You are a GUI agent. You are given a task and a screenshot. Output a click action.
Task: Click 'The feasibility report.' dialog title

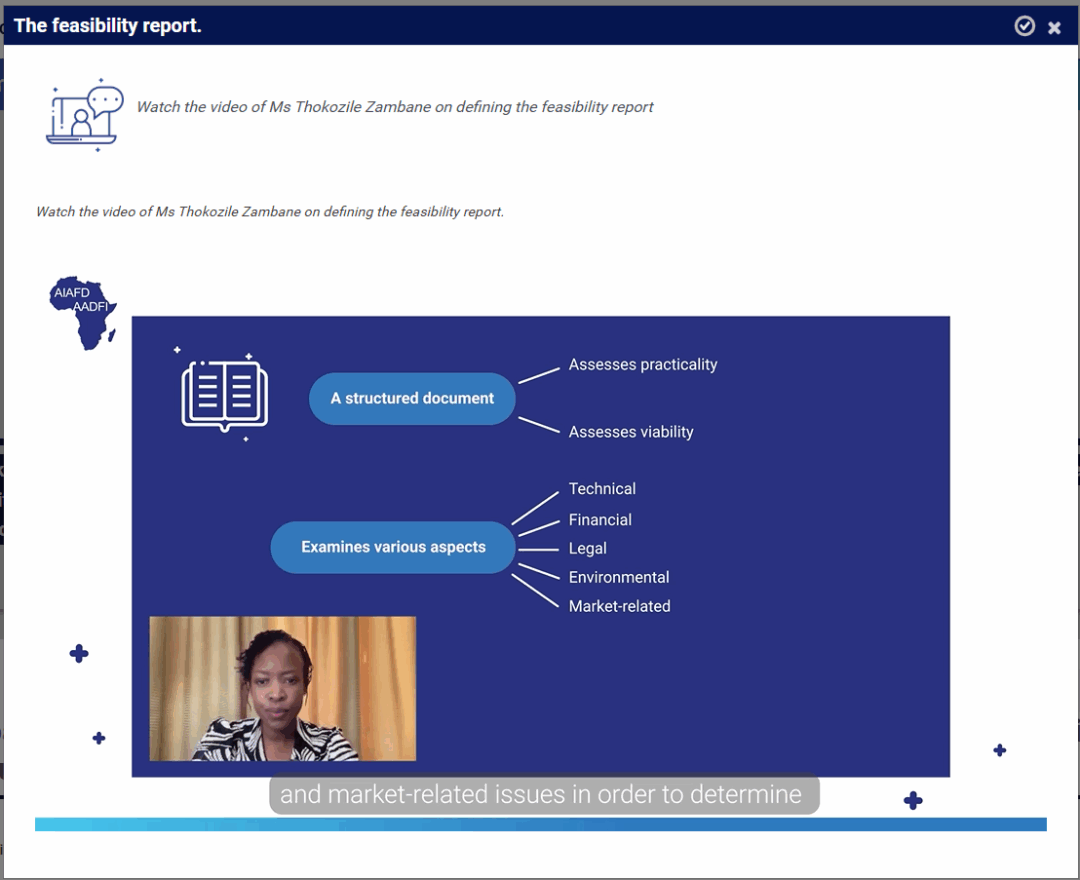tap(108, 26)
